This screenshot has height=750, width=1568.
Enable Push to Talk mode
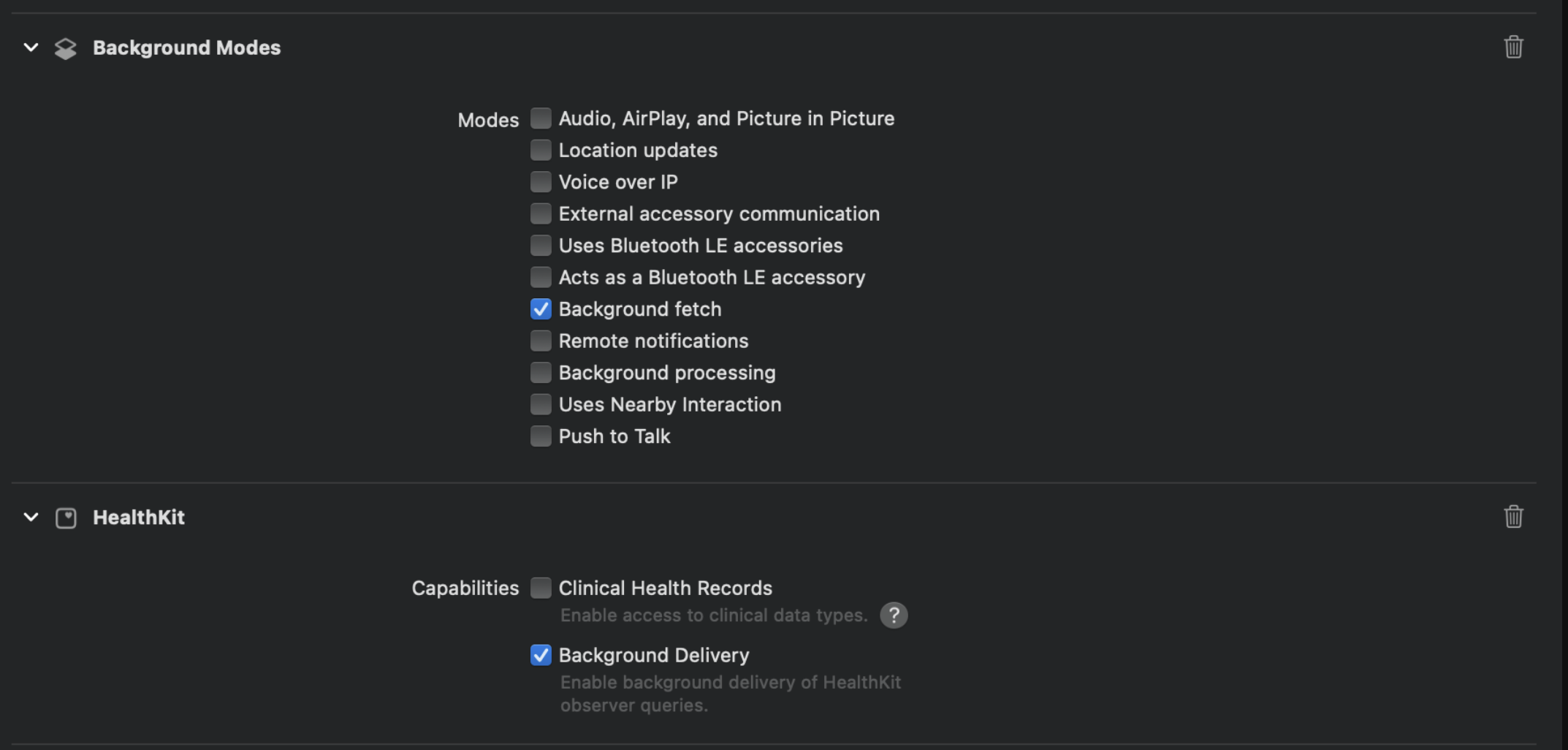(x=541, y=436)
